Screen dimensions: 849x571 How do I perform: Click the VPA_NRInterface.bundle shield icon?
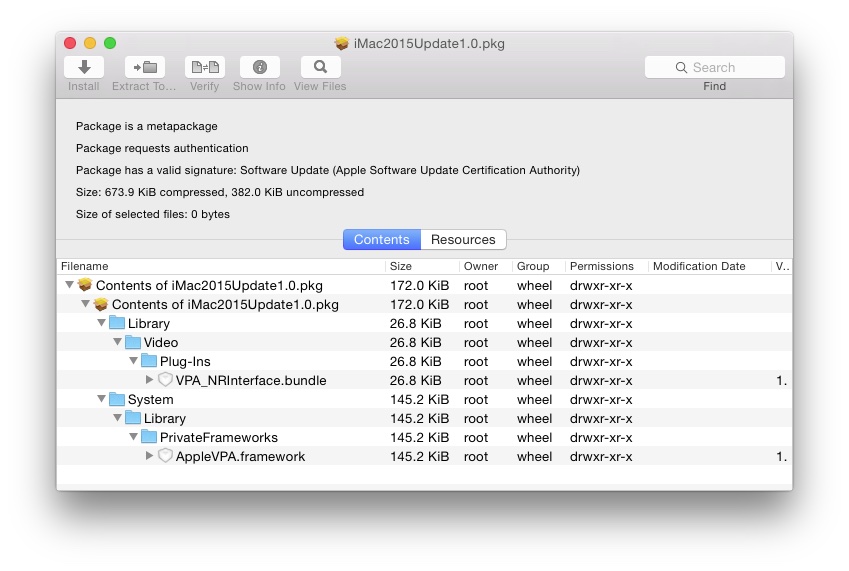click(165, 380)
